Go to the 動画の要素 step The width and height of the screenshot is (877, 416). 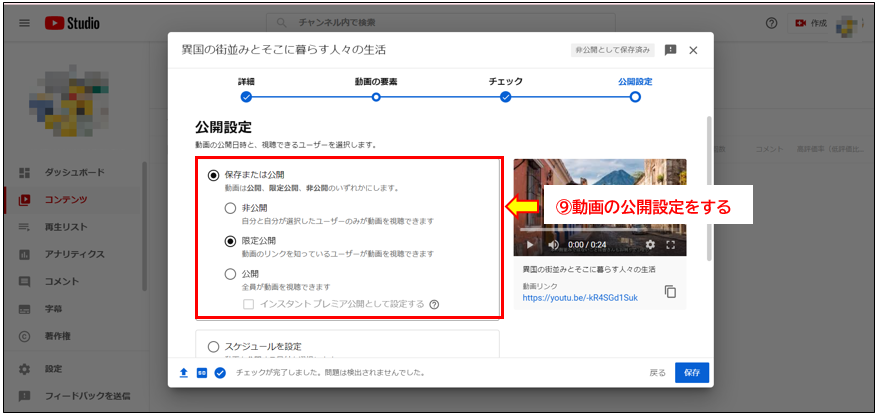click(x=376, y=97)
